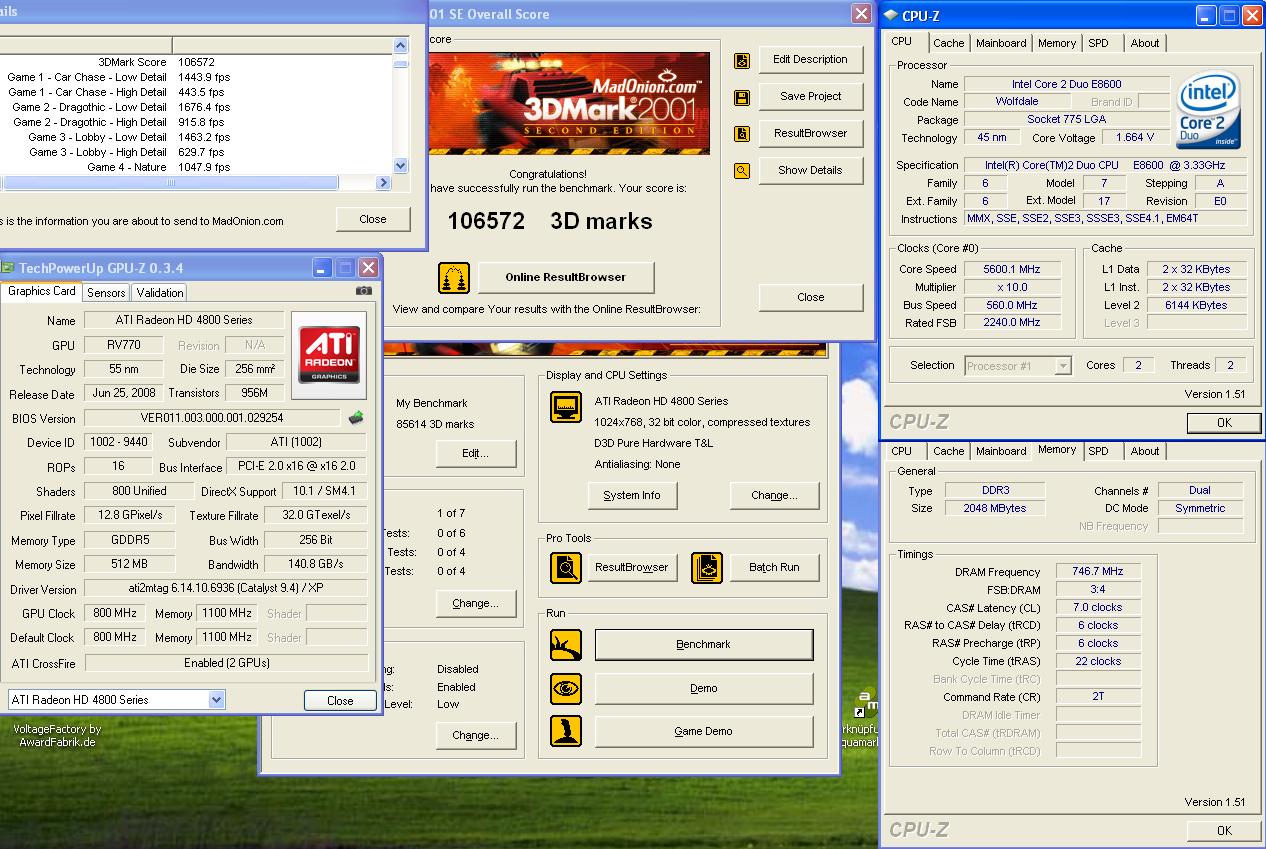Click the Change button beside Level: Low
The height and width of the screenshot is (849, 1266).
(x=475, y=735)
